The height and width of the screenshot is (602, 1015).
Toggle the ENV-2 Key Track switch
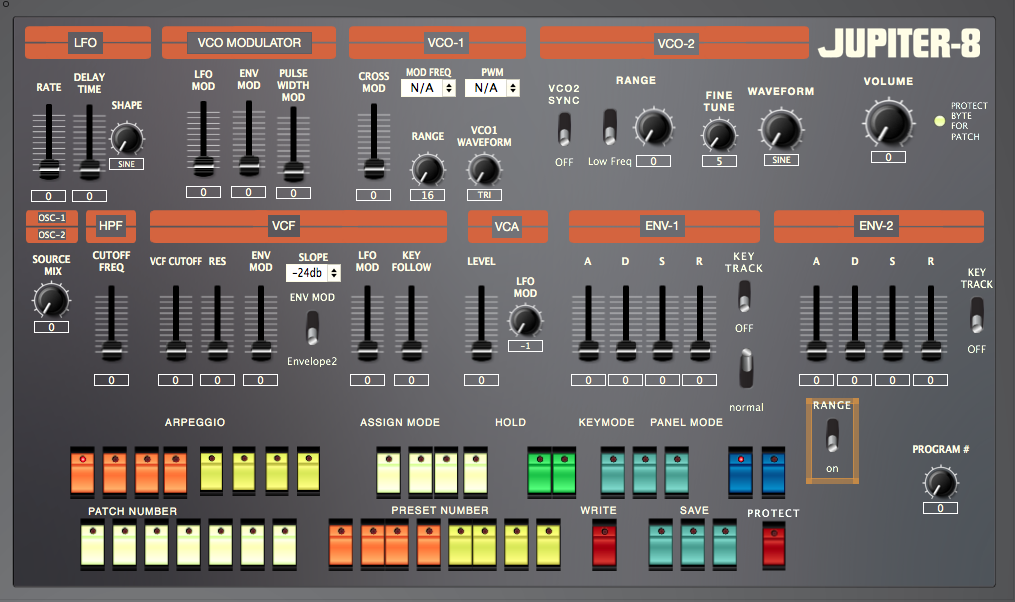click(x=977, y=315)
